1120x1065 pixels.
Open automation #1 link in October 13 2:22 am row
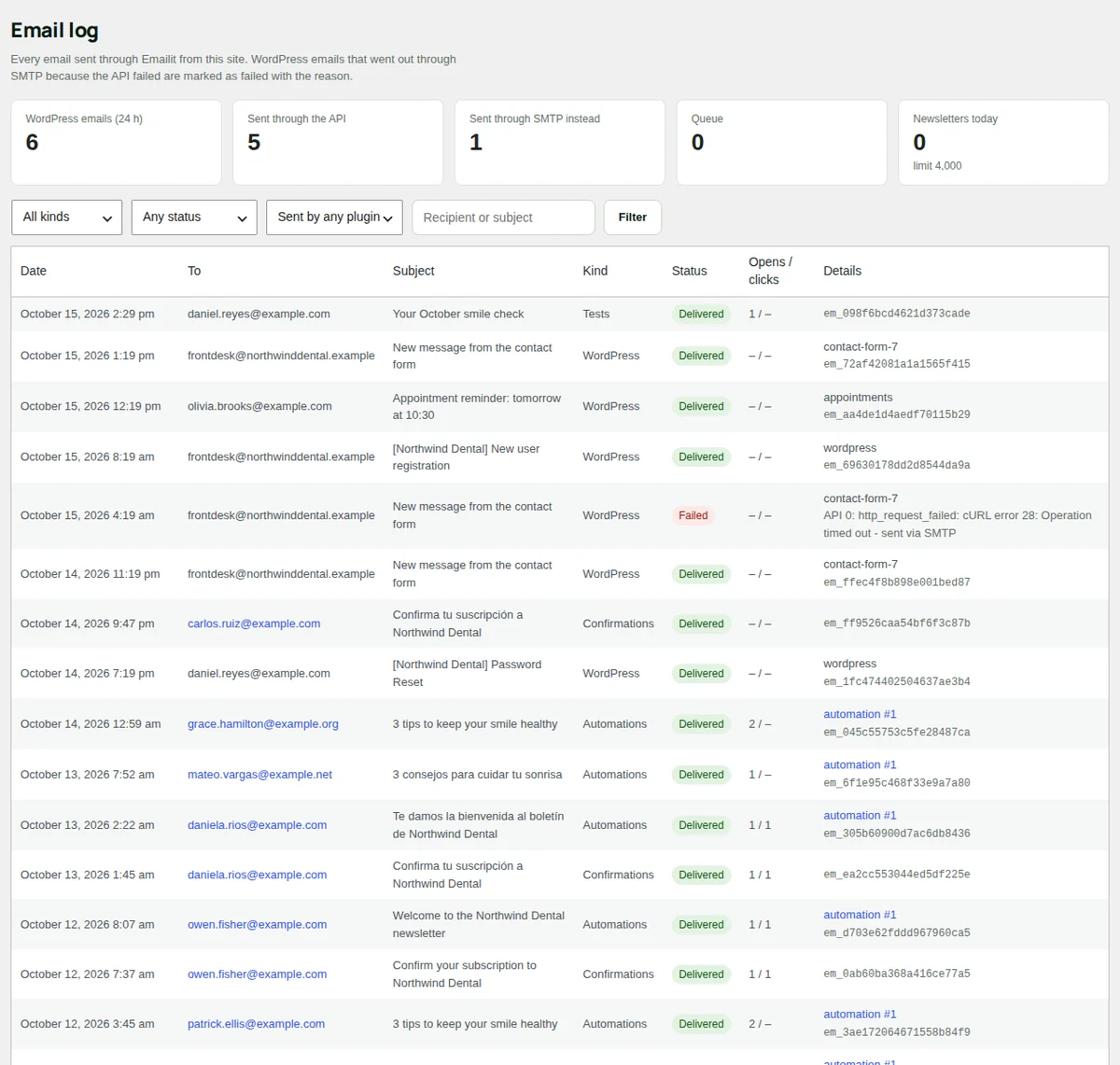tap(860, 815)
